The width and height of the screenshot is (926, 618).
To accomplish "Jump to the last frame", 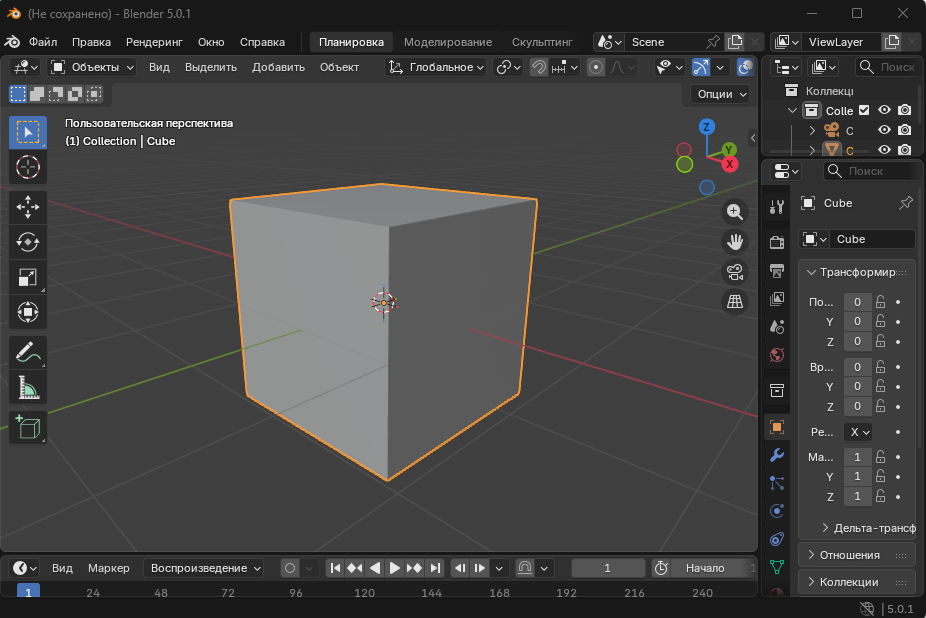I will pos(435,568).
